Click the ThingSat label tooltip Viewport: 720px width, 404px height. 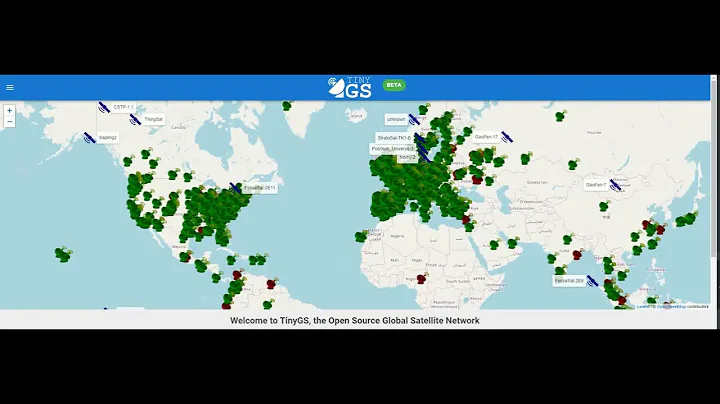pyautogui.click(x=153, y=119)
